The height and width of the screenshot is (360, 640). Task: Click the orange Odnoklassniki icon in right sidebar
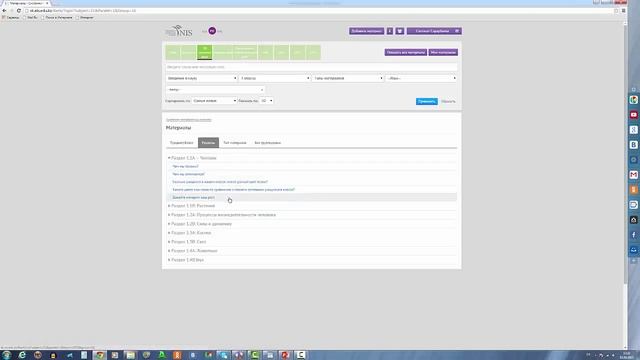pyautogui.click(x=633, y=190)
